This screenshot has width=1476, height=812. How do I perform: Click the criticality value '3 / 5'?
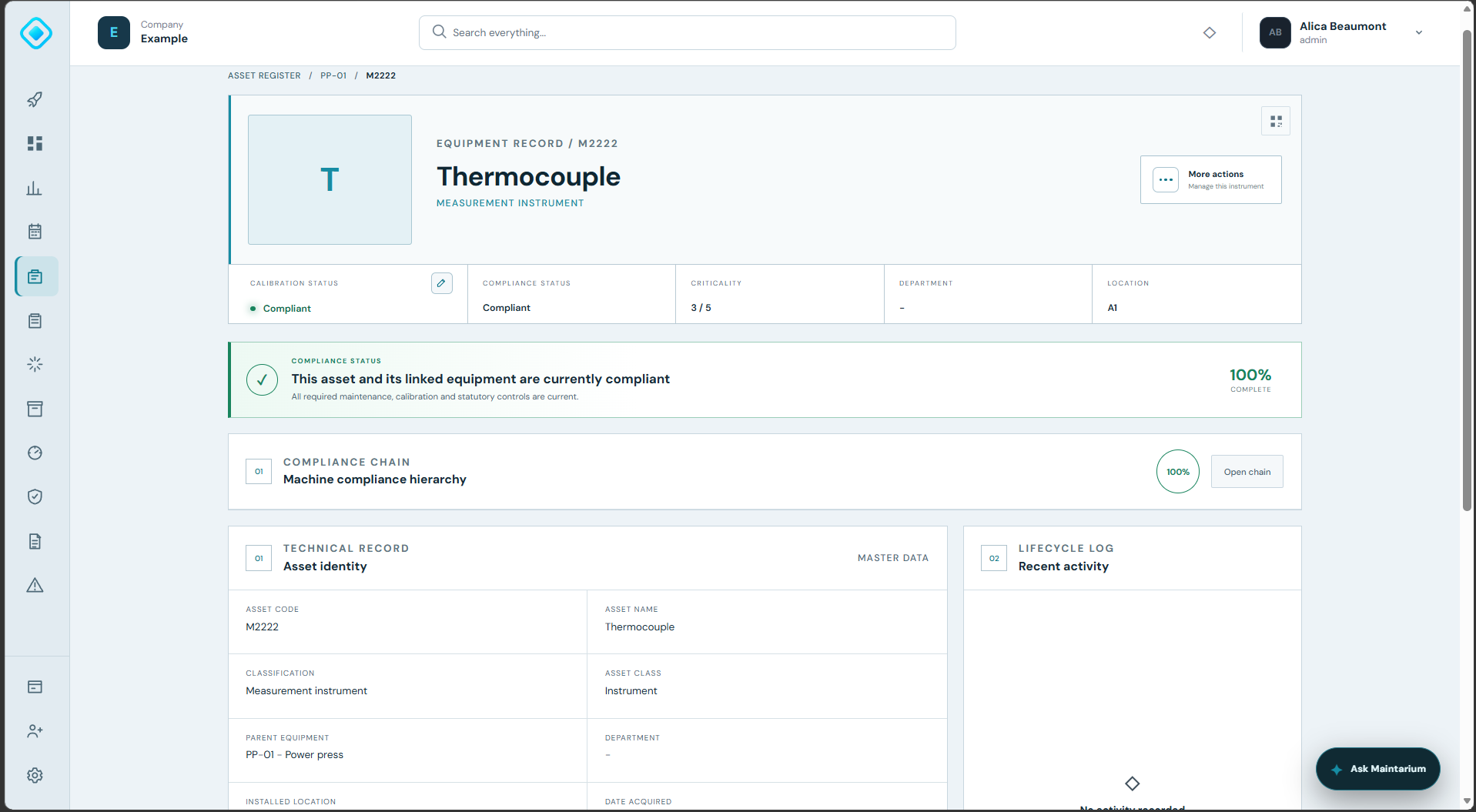pos(701,308)
